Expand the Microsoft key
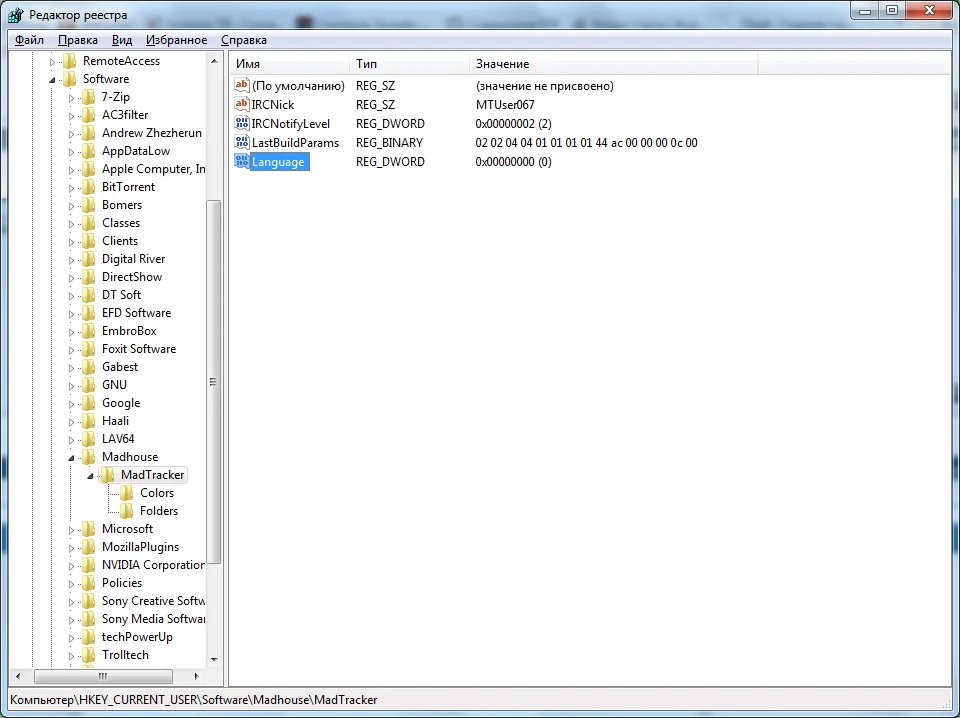The image size is (960, 718). 72,529
